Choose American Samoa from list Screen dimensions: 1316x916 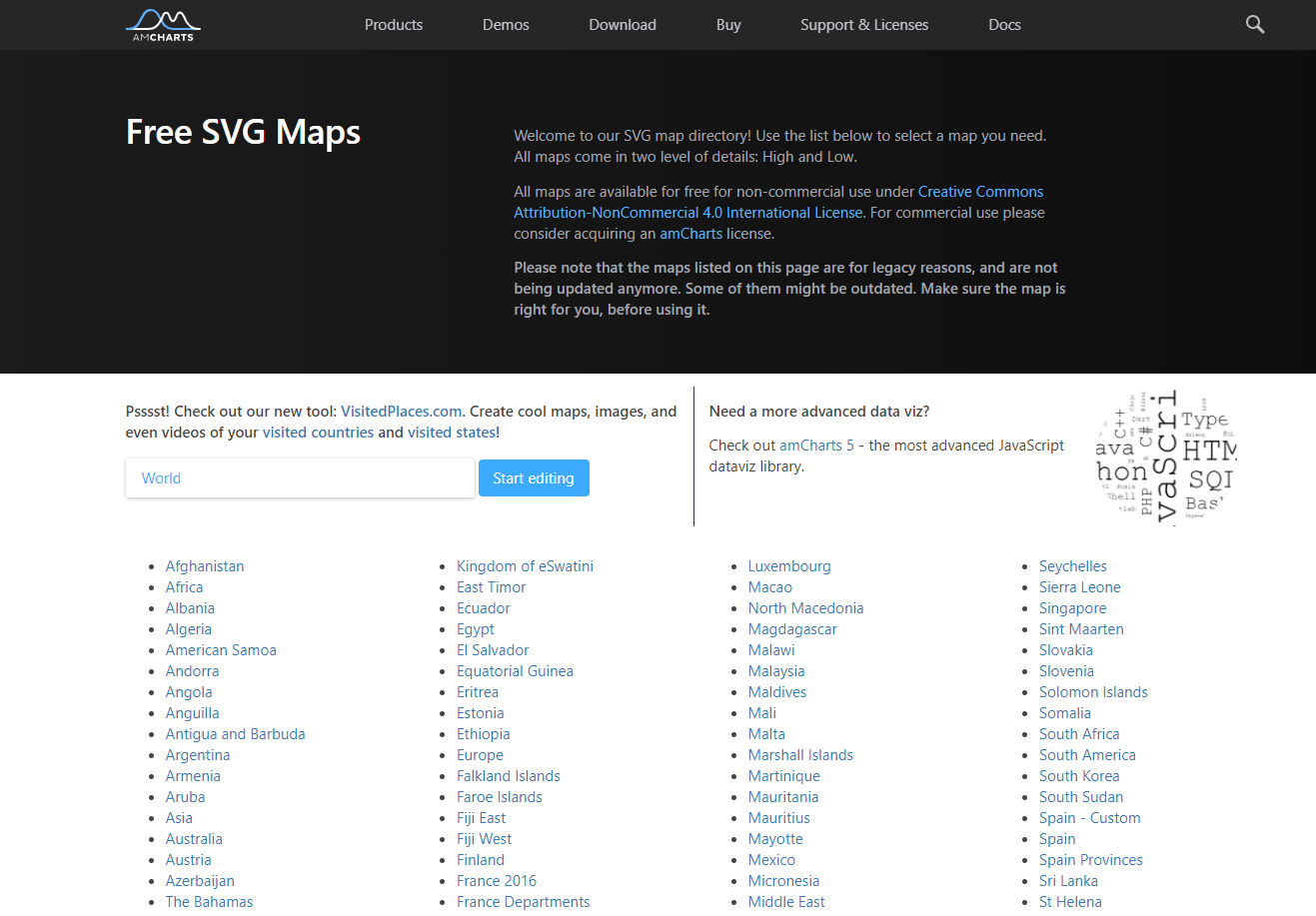(221, 650)
